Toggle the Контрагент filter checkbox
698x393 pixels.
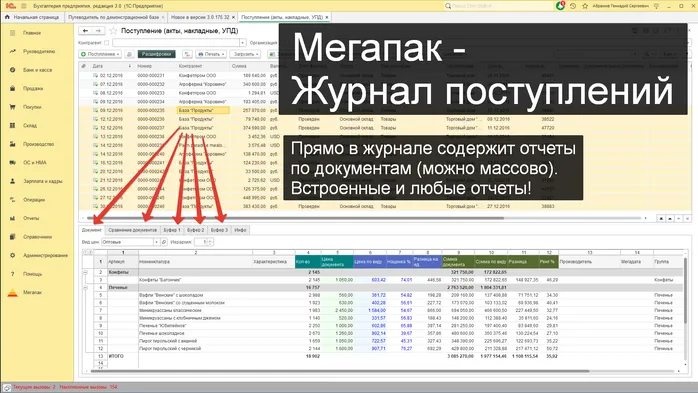[106, 43]
